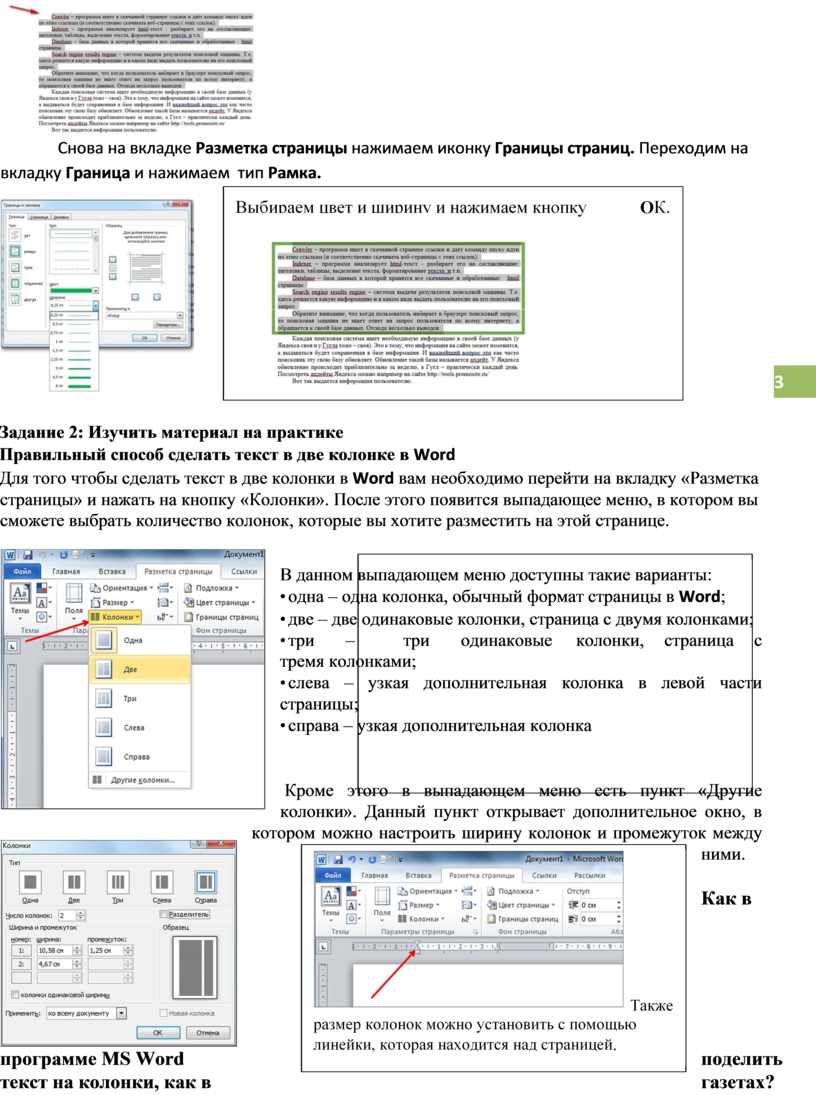Click the save icon in upper Word title bar

point(28,555)
